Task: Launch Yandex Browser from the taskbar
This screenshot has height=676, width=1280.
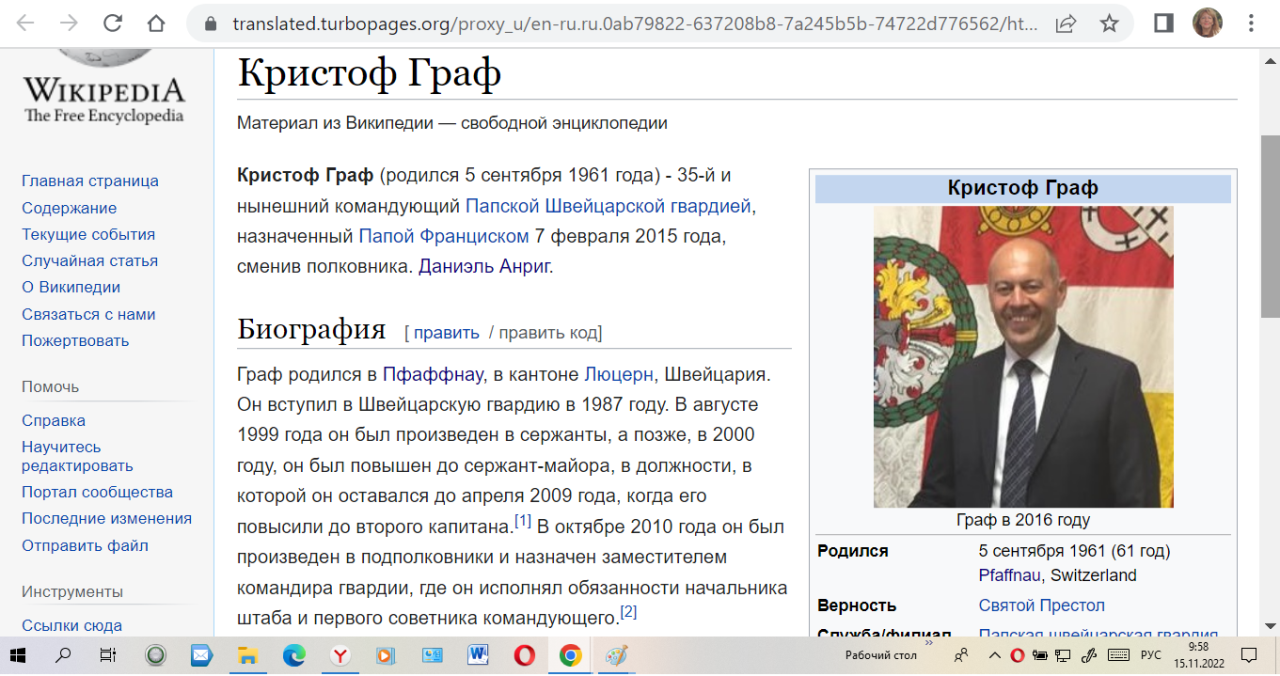Action: (x=340, y=656)
